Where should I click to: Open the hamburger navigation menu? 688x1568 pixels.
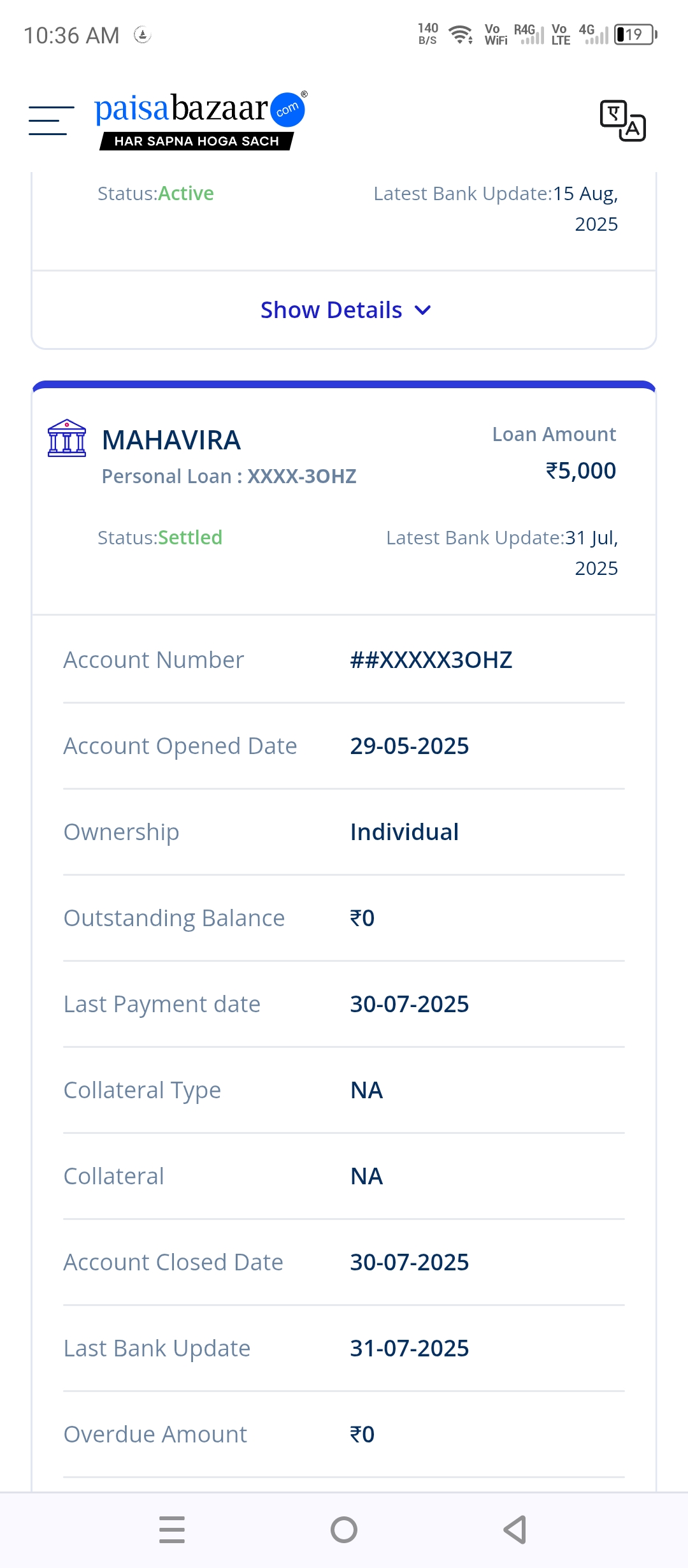tap(51, 120)
